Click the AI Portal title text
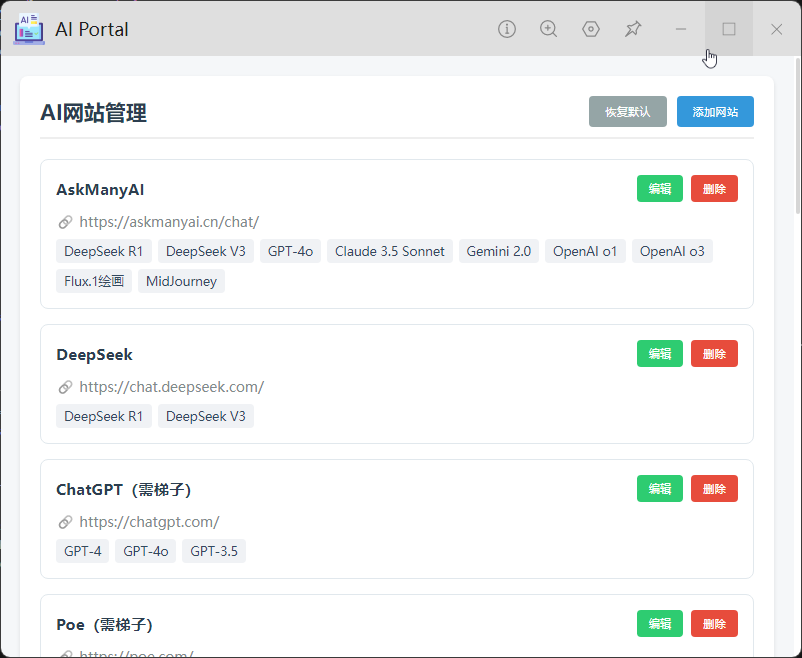 [92, 29]
